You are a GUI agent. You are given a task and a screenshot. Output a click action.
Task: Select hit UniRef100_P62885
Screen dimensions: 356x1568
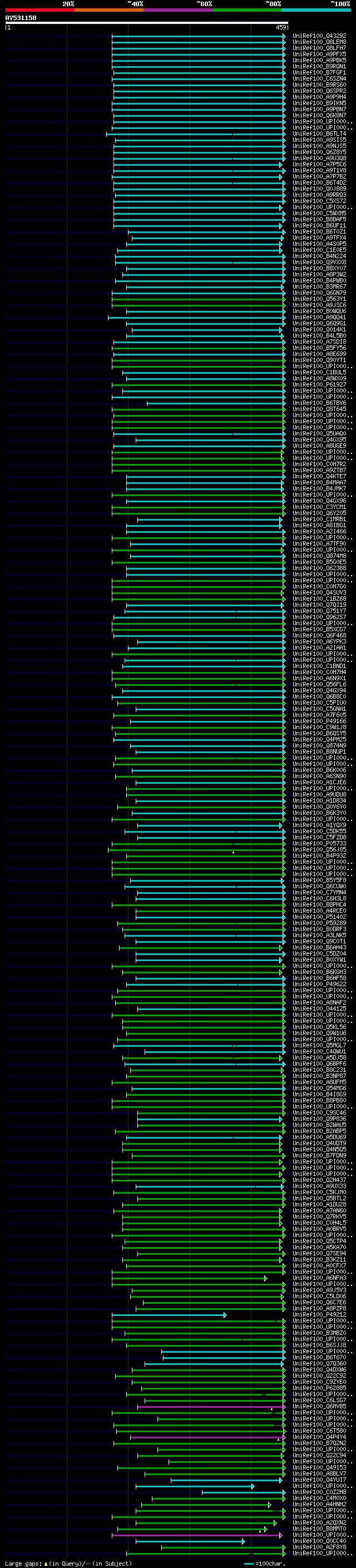[319, 1388]
